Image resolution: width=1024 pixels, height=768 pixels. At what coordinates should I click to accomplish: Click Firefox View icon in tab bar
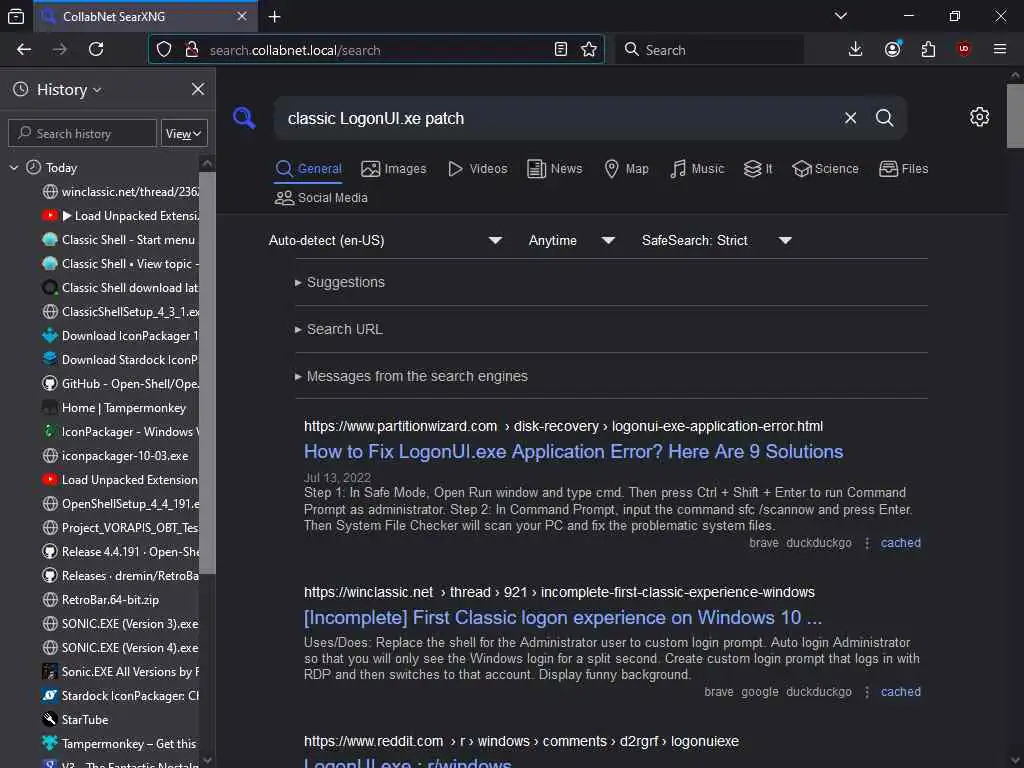16,16
